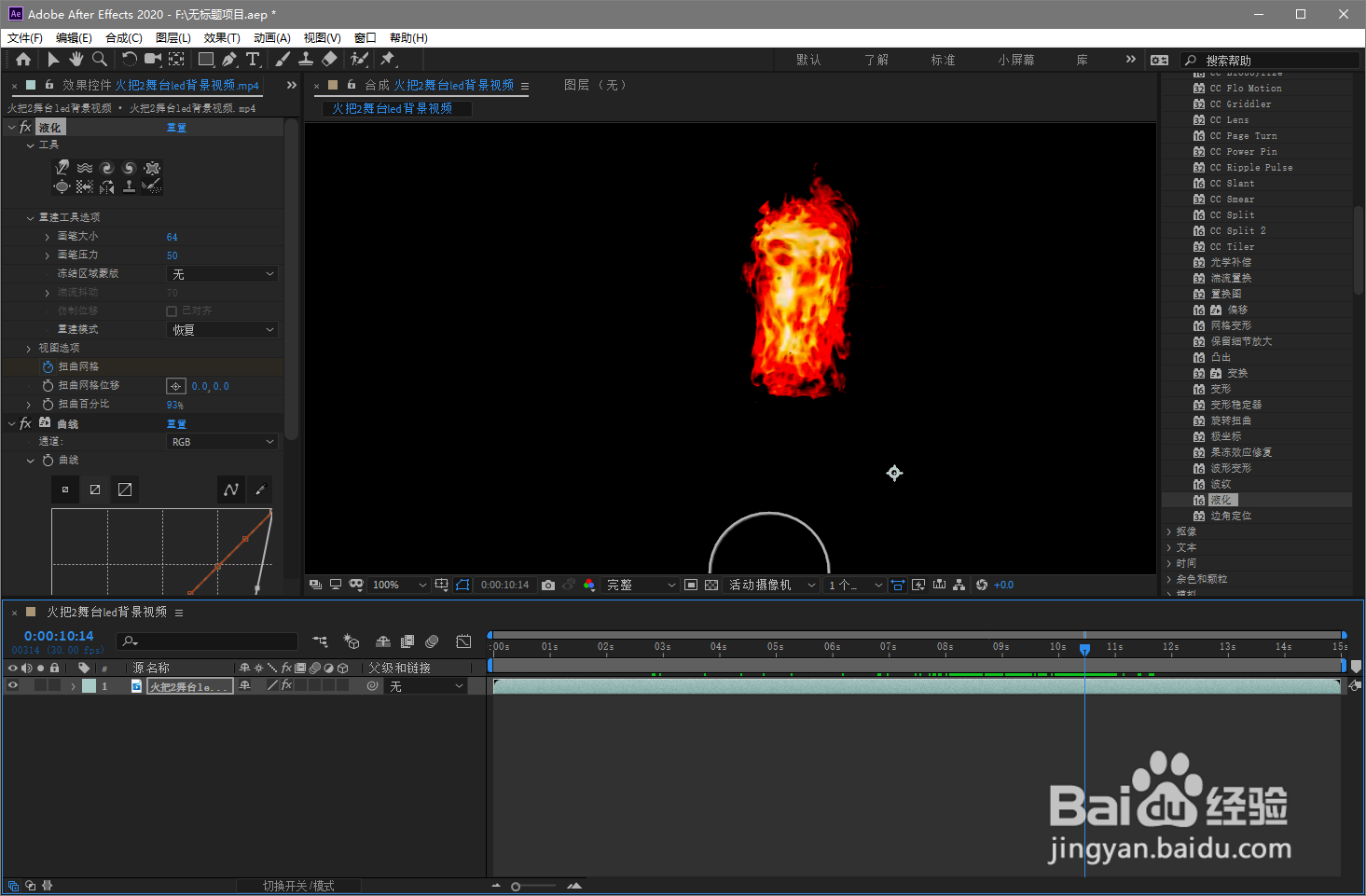Expand the 画笔大小 property
The image size is (1366, 896).
48,237
